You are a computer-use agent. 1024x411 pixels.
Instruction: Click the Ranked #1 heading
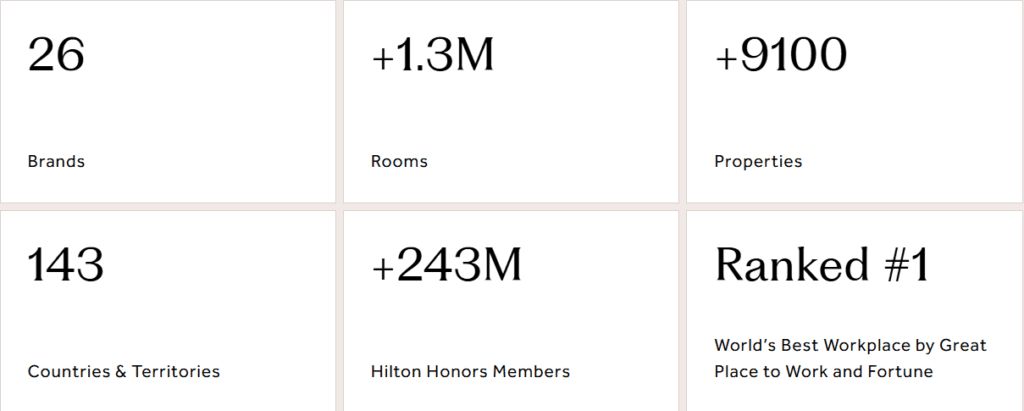pos(822,265)
